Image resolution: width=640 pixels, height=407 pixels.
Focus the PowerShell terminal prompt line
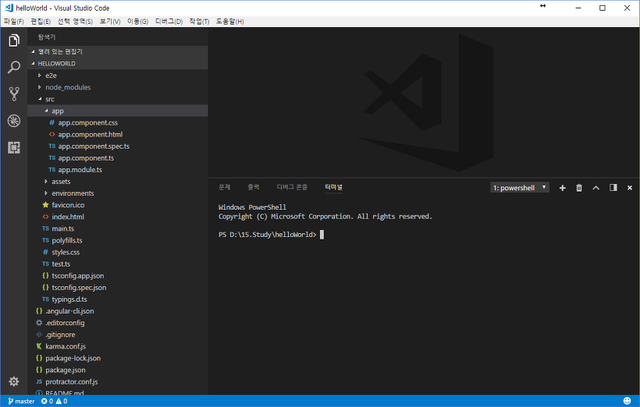click(271, 235)
